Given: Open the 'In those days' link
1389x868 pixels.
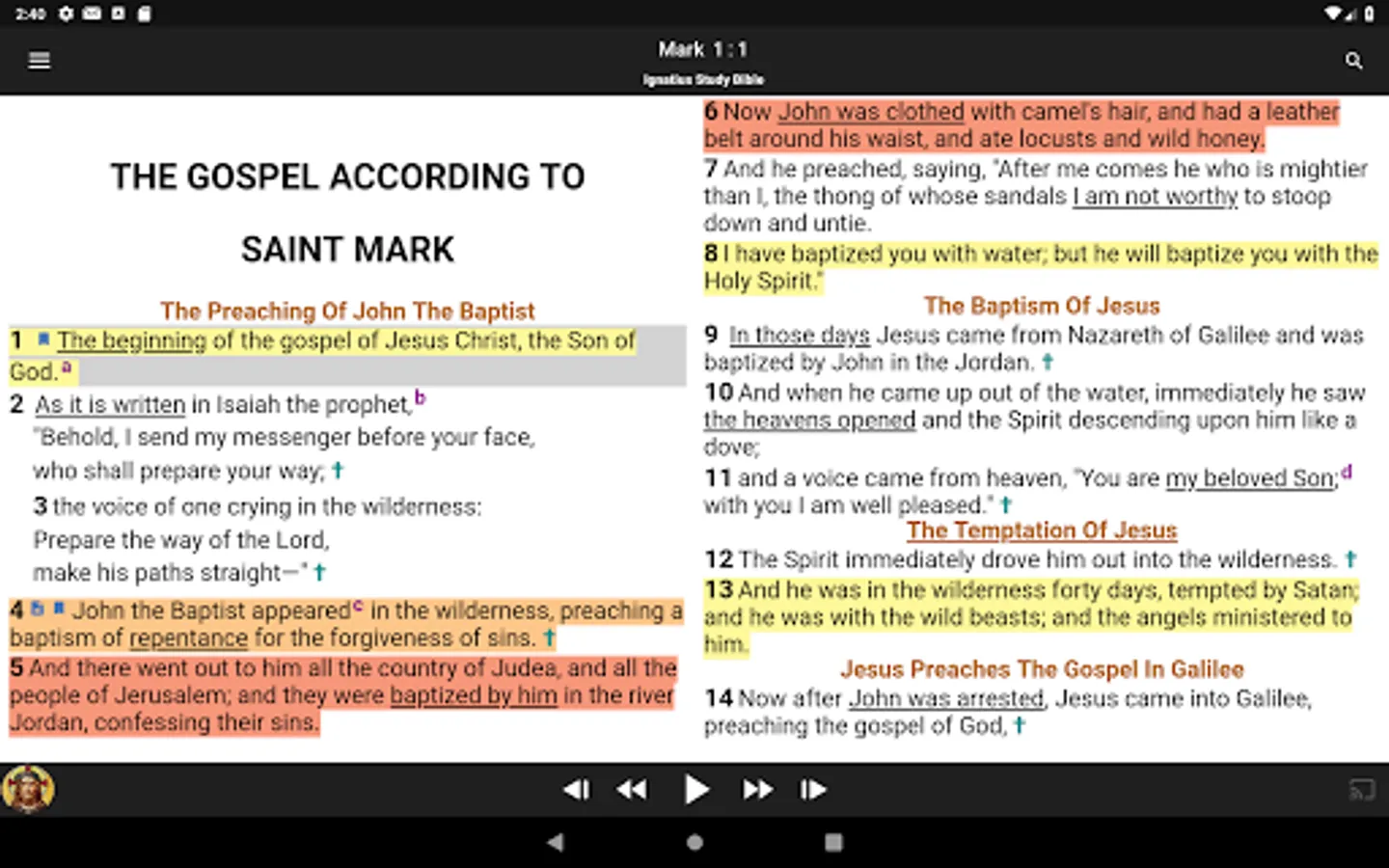Looking at the screenshot, I should pos(800,335).
